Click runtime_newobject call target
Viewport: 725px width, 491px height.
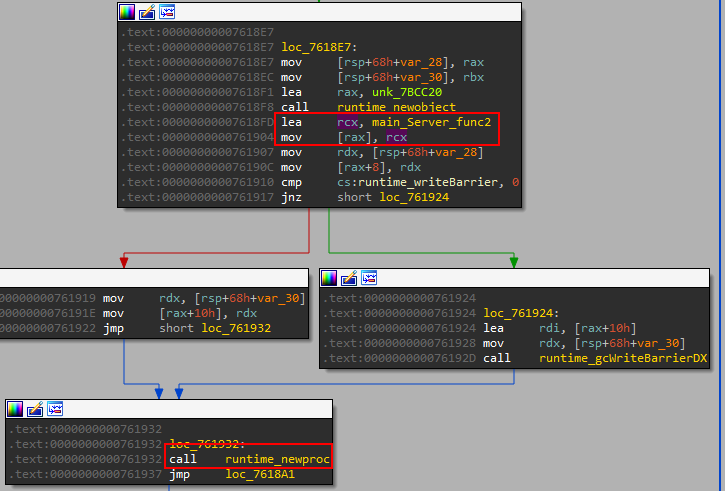396,107
